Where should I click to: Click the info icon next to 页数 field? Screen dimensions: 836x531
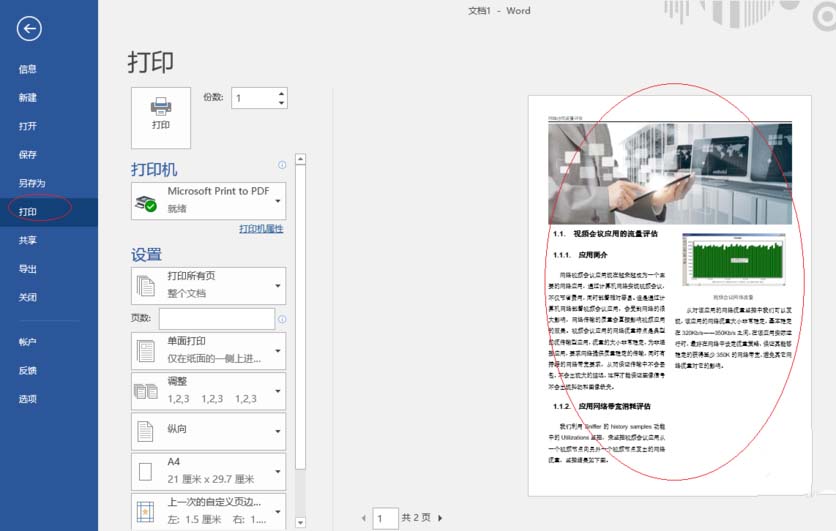pos(282,319)
